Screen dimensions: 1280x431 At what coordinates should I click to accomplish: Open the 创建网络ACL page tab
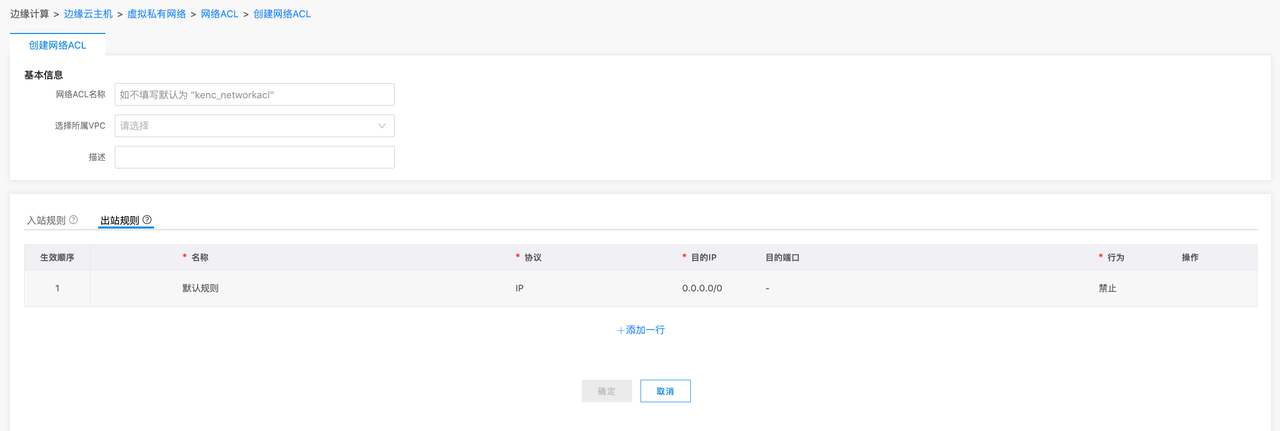click(x=57, y=46)
